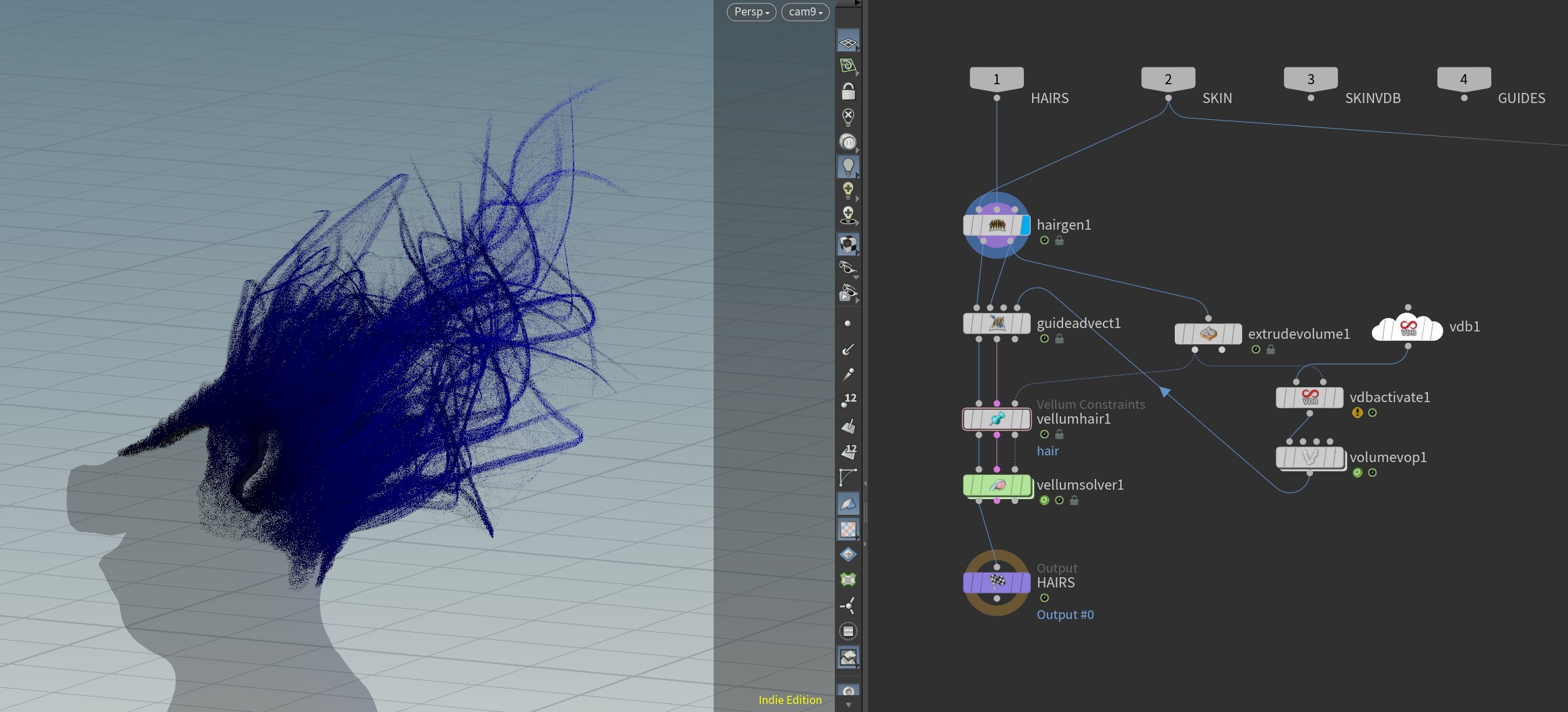Select the normal lighting bulb icon
1568x712 pixels.
coord(848,166)
